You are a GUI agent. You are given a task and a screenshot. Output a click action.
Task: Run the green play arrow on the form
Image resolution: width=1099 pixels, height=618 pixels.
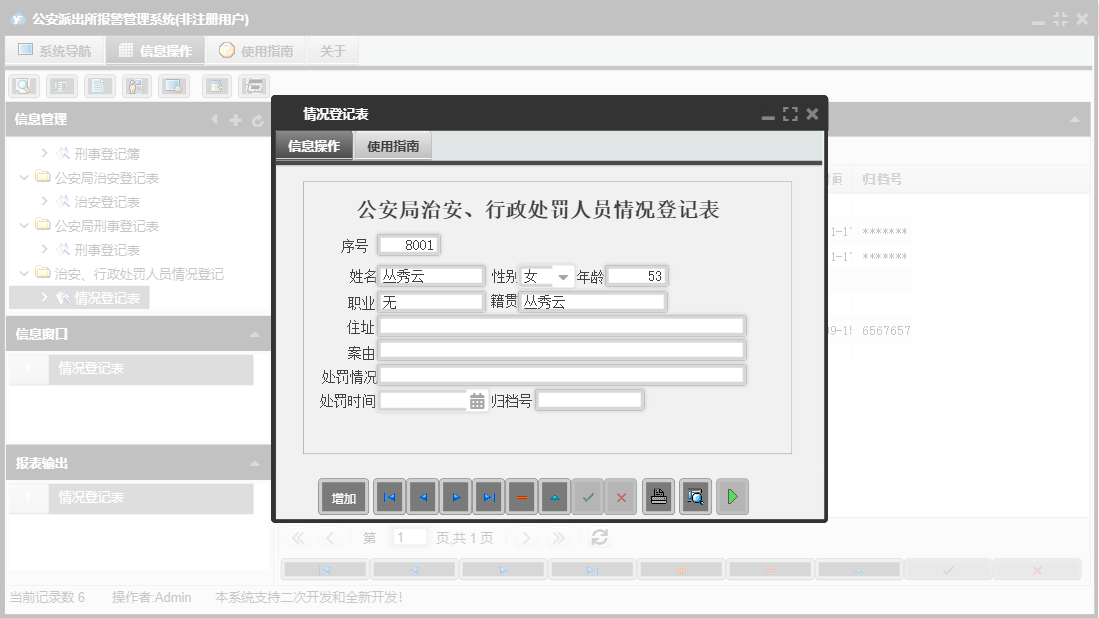732,496
